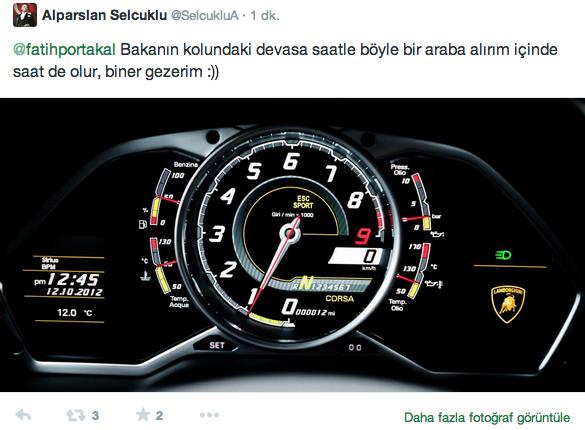The height and width of the screenshot is (430, 585).
Task: Click the favorite count number 2
Action: [x=159, y=415]
